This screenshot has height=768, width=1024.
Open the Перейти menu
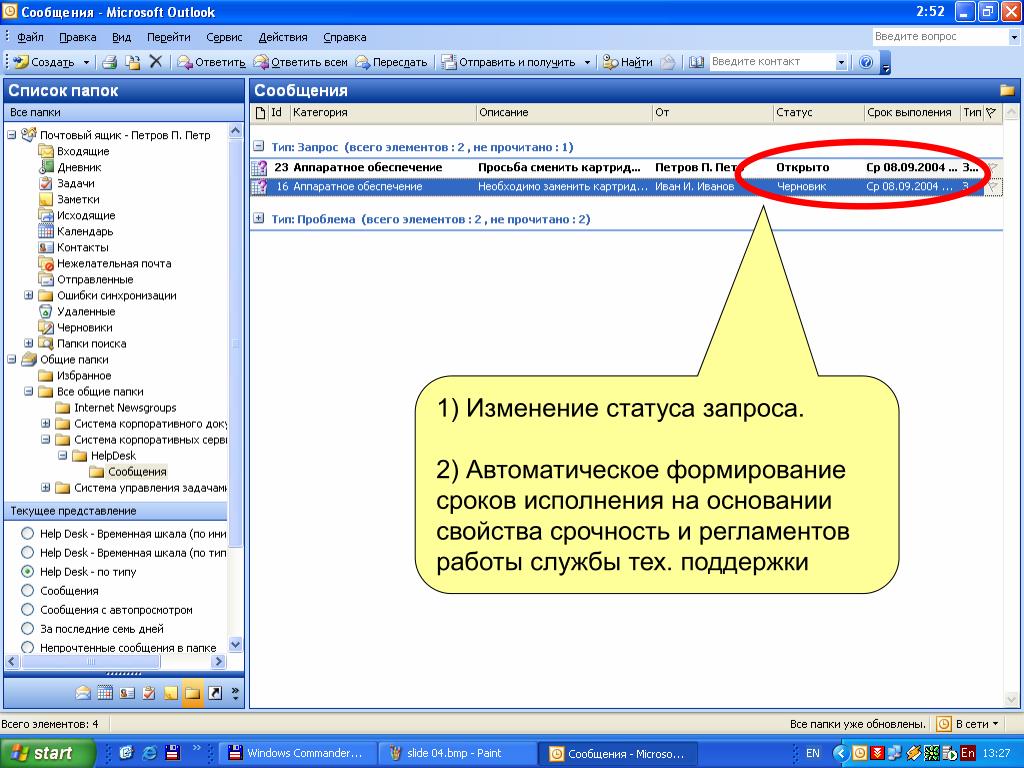pos(168,37)
